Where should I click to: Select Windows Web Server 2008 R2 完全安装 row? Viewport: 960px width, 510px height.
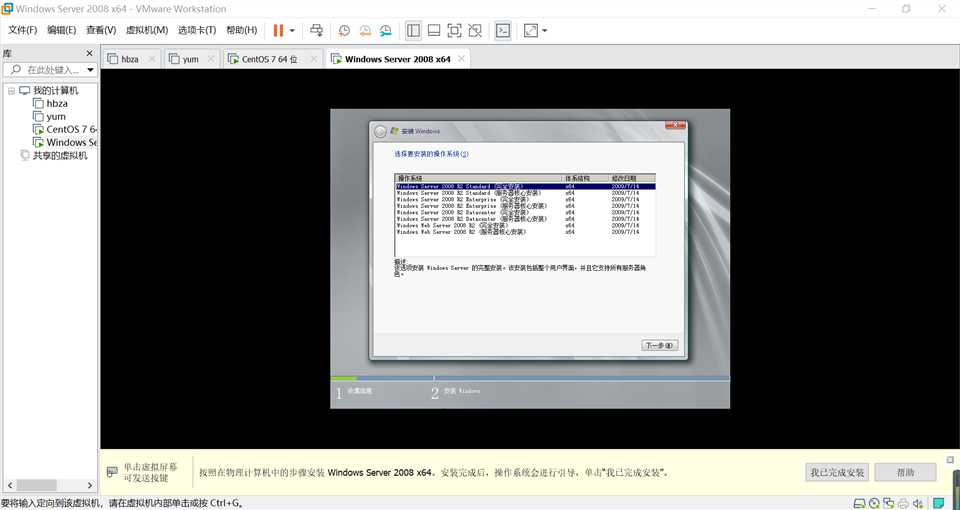point(525,225)
